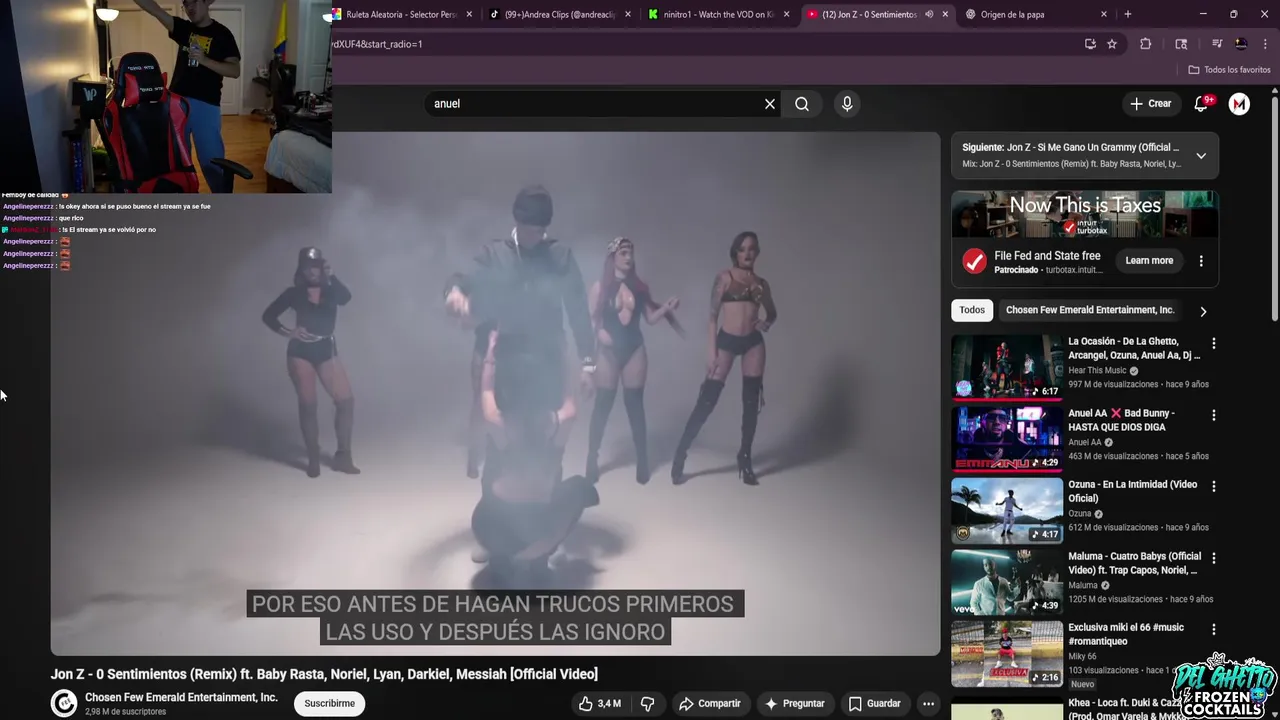The width and height of the screenshot is (1280, 720).
Task: Open the browser three-dot menu
Action: click(x=1265, y=44)
